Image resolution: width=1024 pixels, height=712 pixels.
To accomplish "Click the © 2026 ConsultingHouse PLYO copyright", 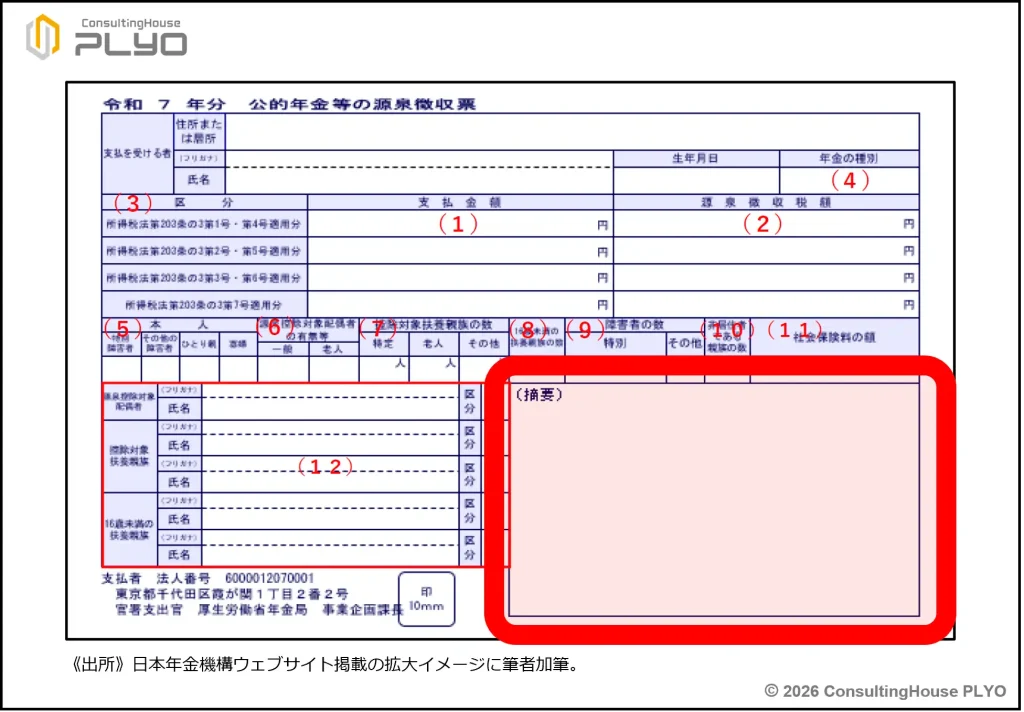I will point(884,691).
